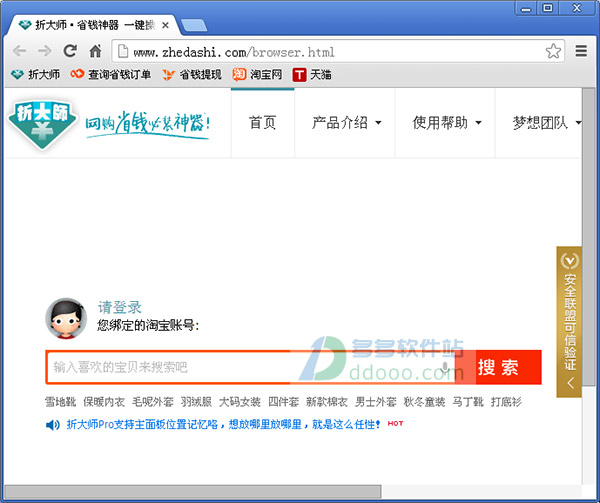Search the keyword 毛呢外套

(153, 402)
